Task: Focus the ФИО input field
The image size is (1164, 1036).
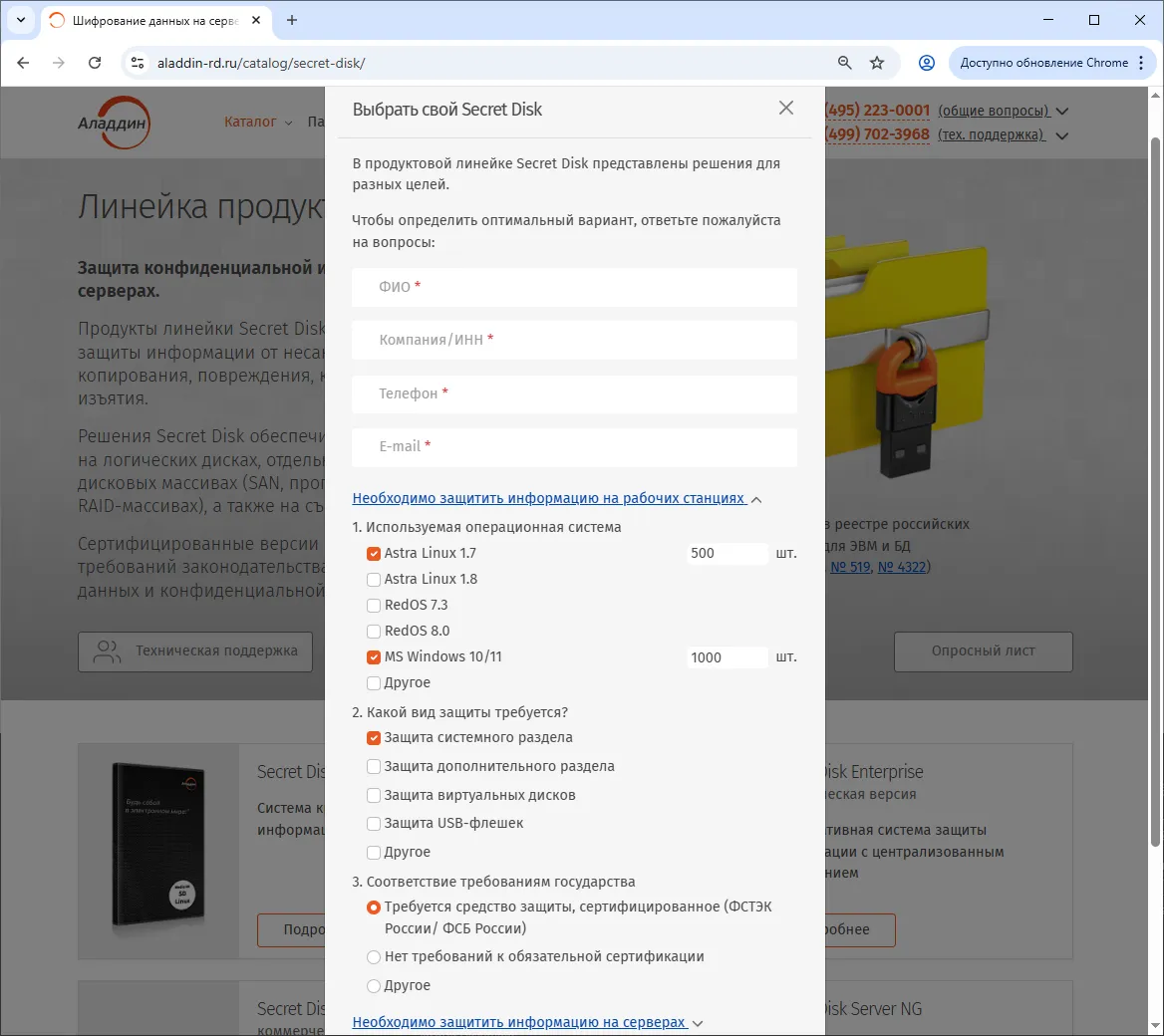Action: [575, 287]
